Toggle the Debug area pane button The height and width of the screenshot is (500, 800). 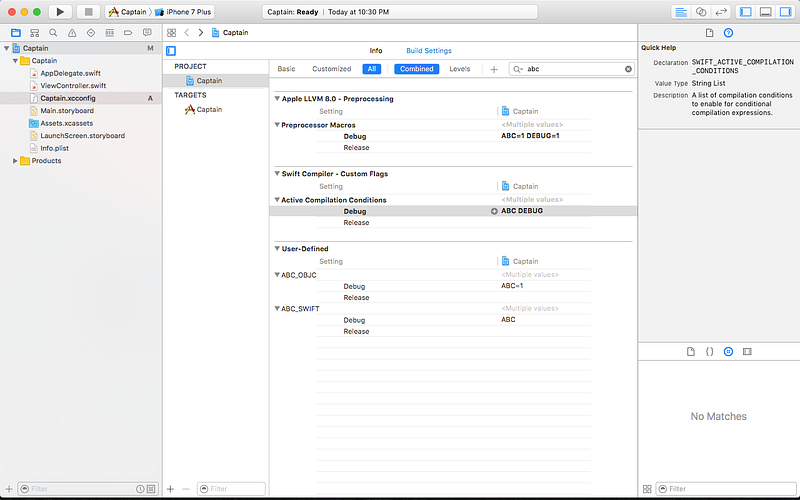[765, 12]
